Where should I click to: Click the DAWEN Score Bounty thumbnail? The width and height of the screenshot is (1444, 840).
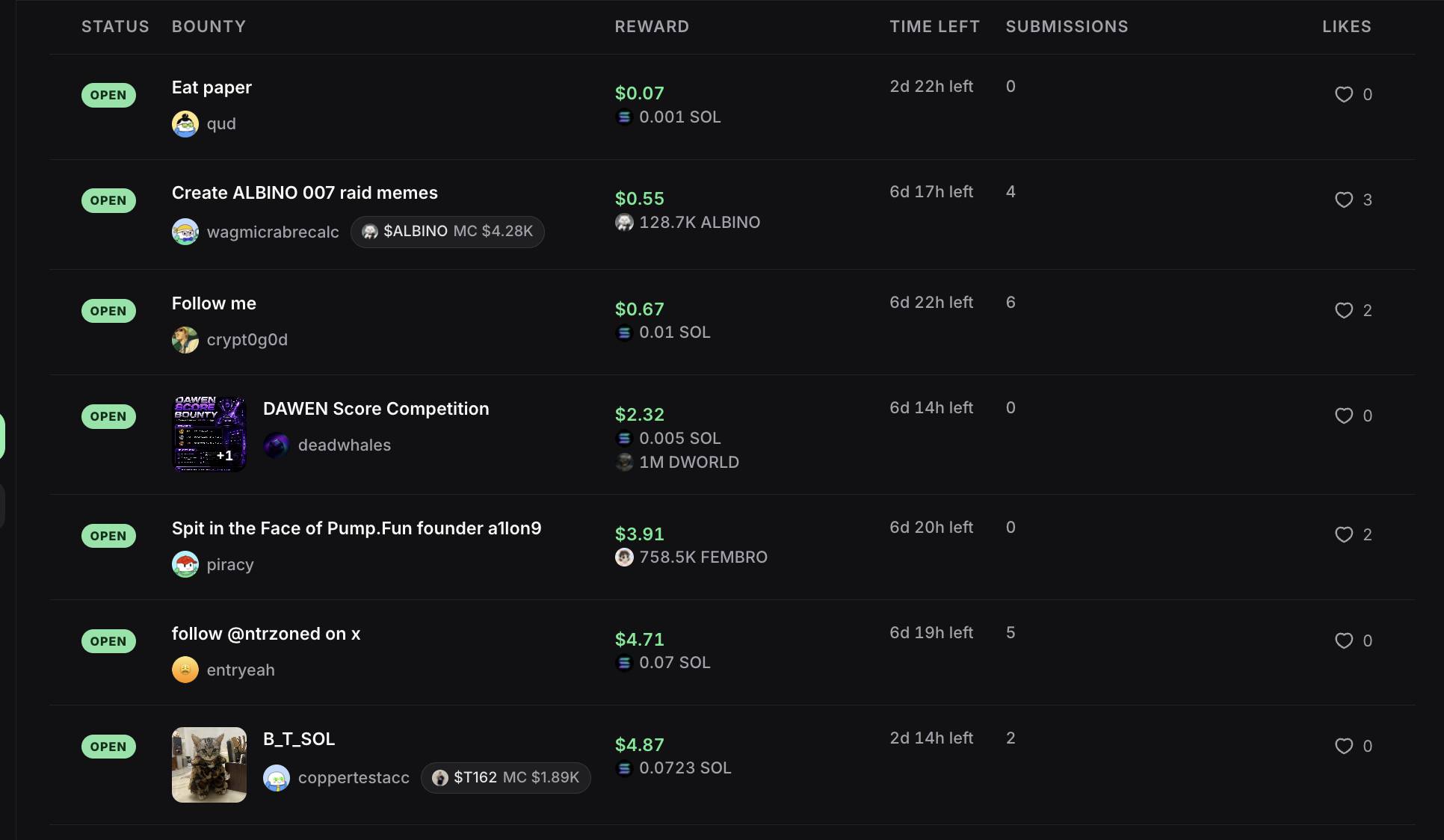coord(209,434)
